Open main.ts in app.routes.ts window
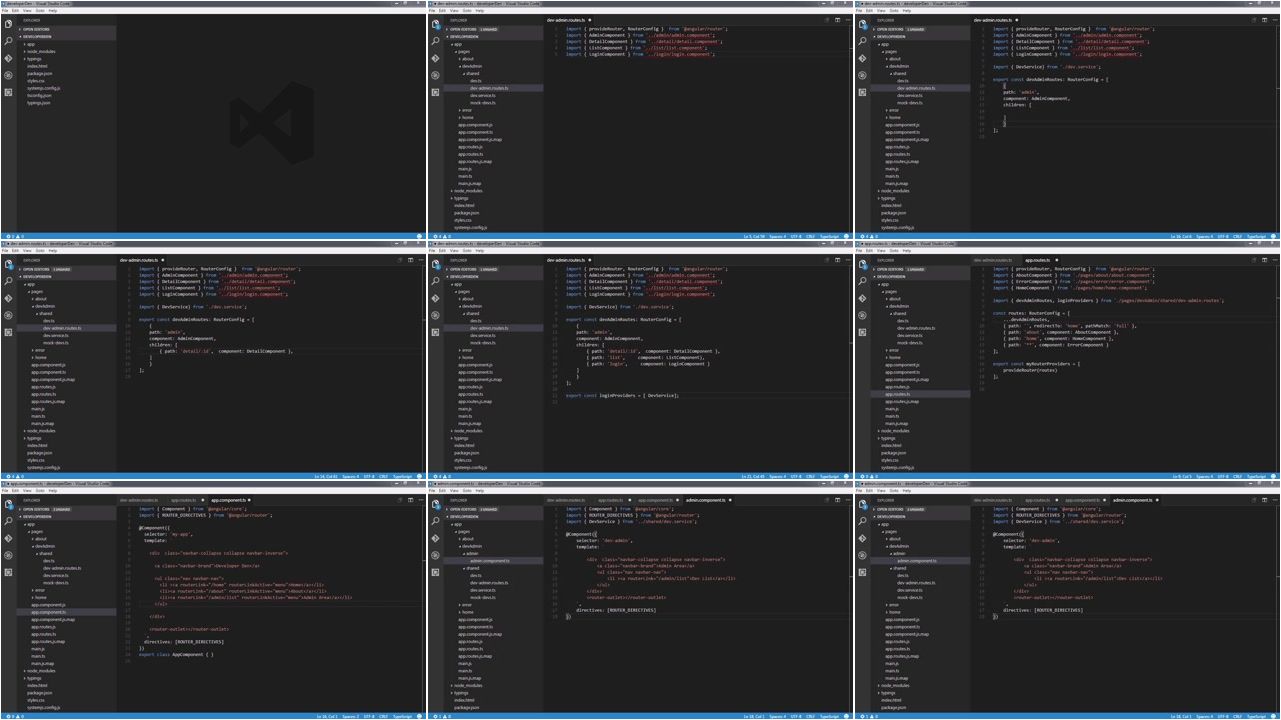The height and width of the screenshot is (720, 1281). click(x=892, y=416)
